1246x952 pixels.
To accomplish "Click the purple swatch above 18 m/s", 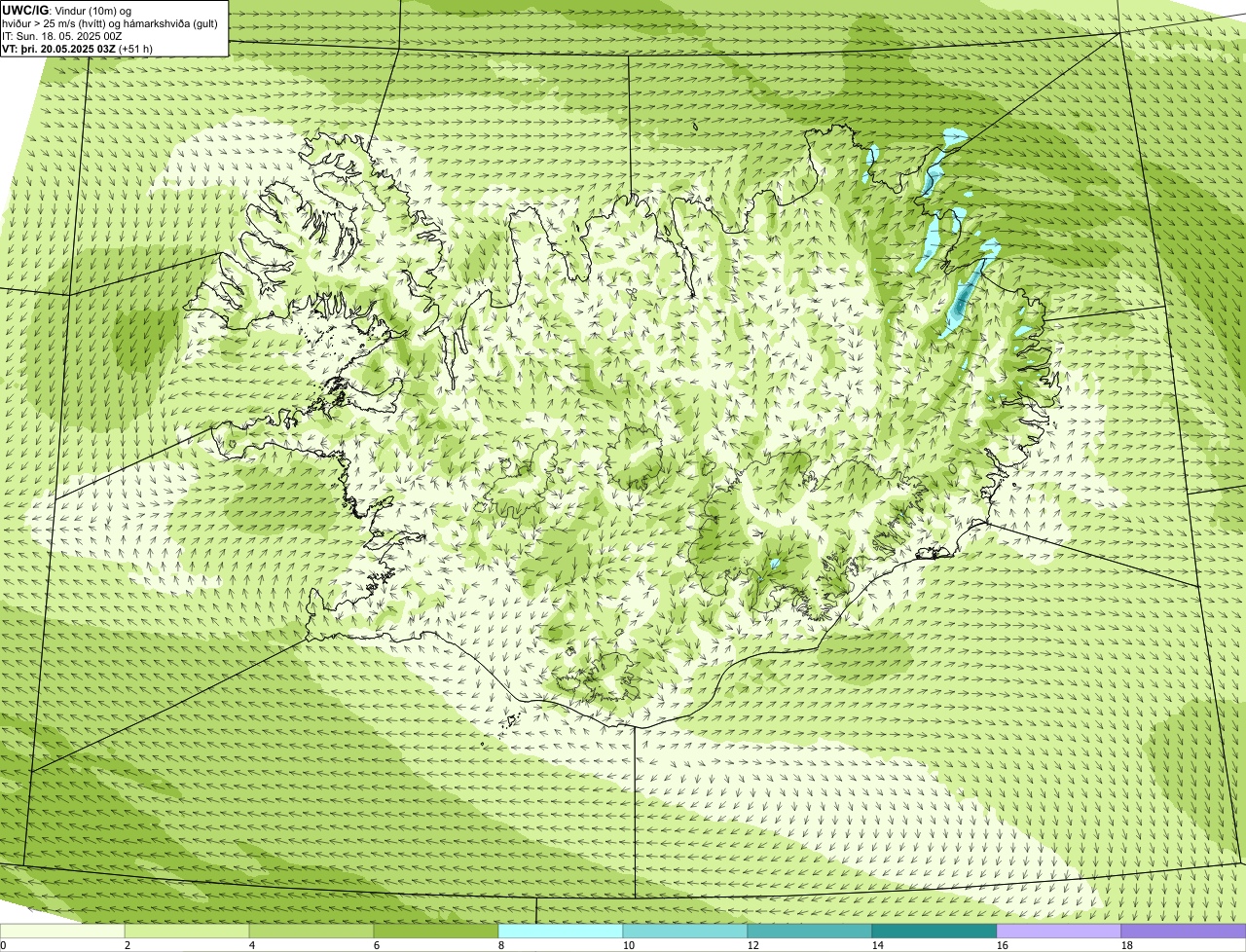I will (x=1184, y=932).
